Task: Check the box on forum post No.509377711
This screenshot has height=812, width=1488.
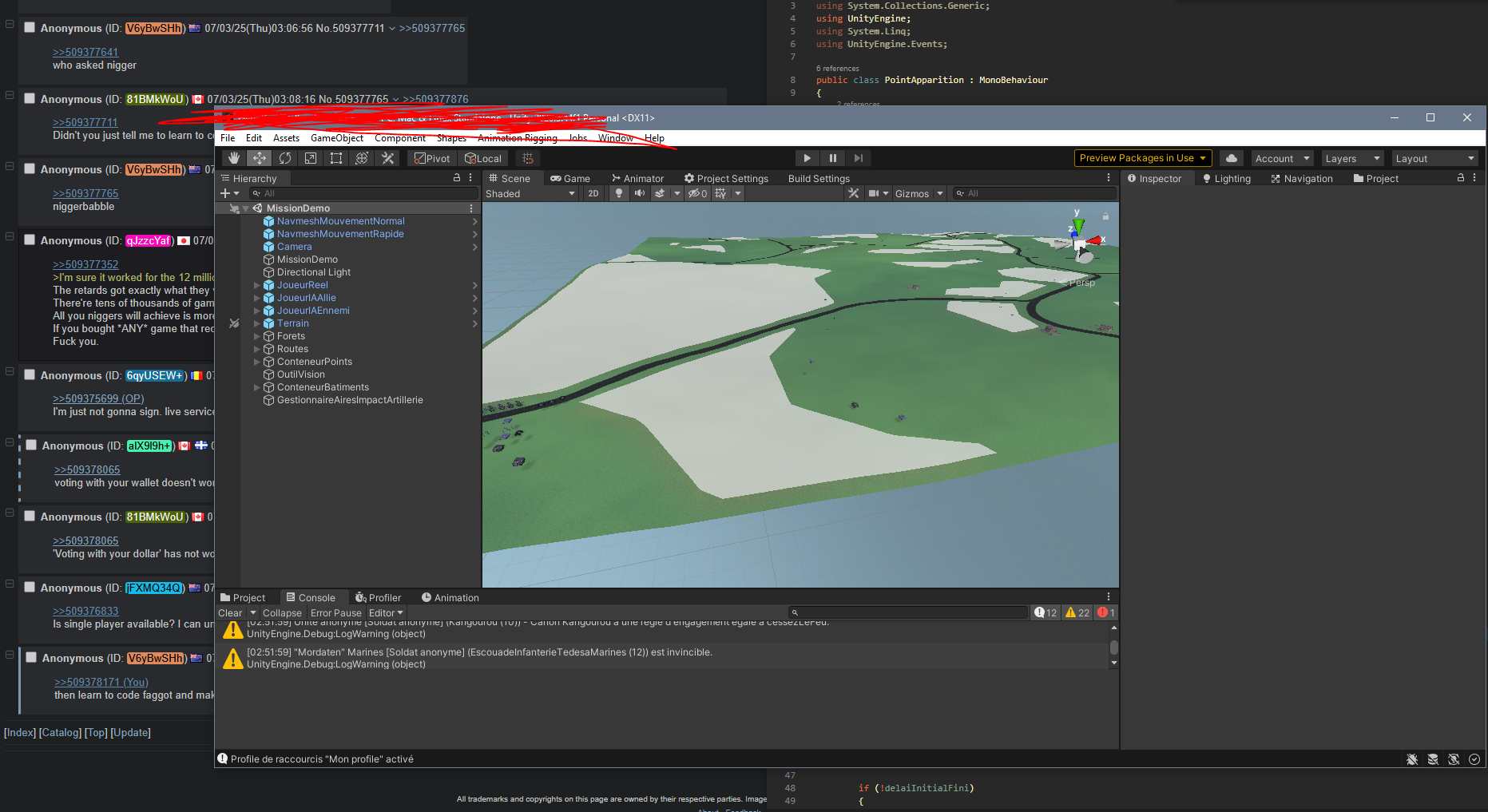Action: tap(30, 27)
